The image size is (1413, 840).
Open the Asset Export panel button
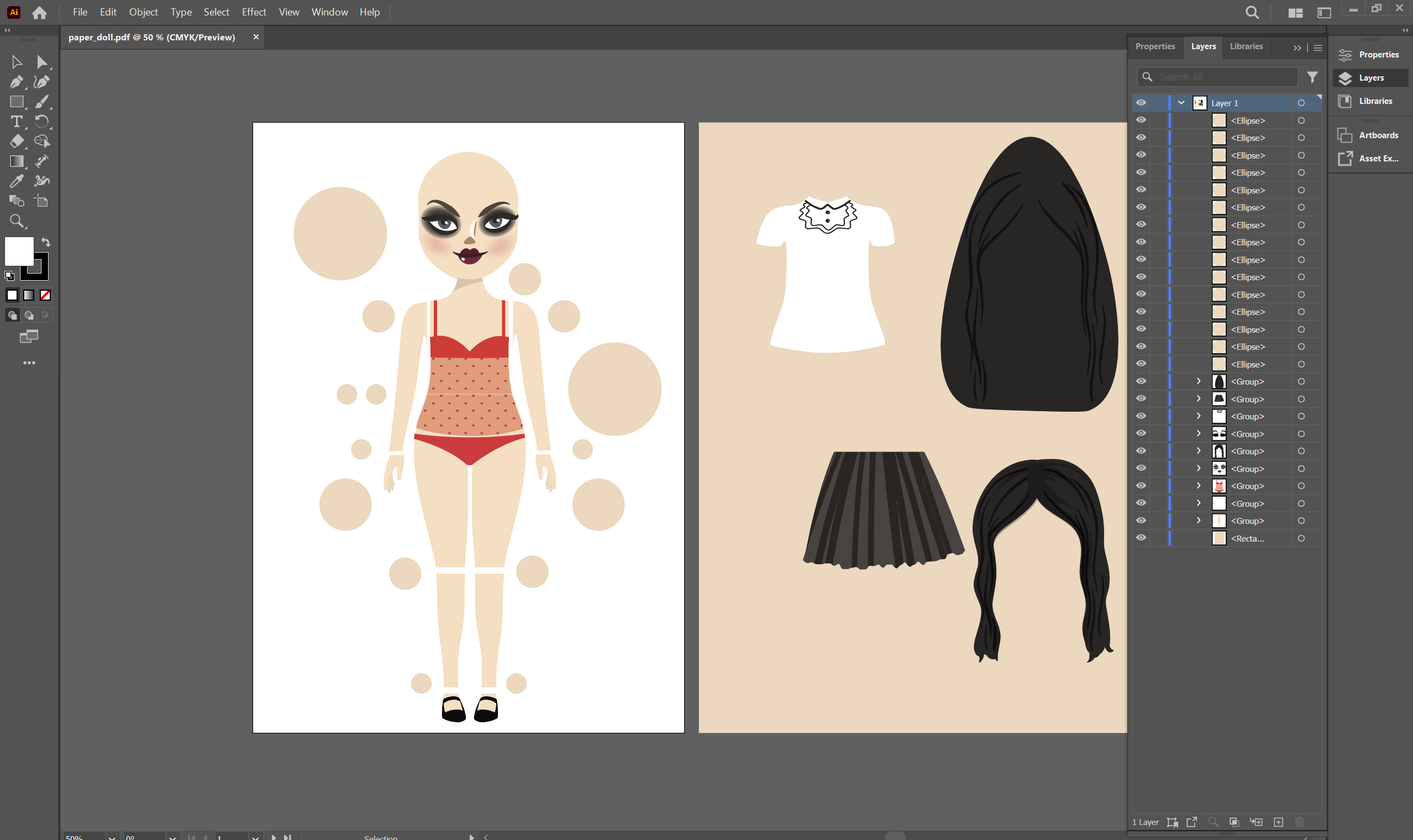(1368, 159)
